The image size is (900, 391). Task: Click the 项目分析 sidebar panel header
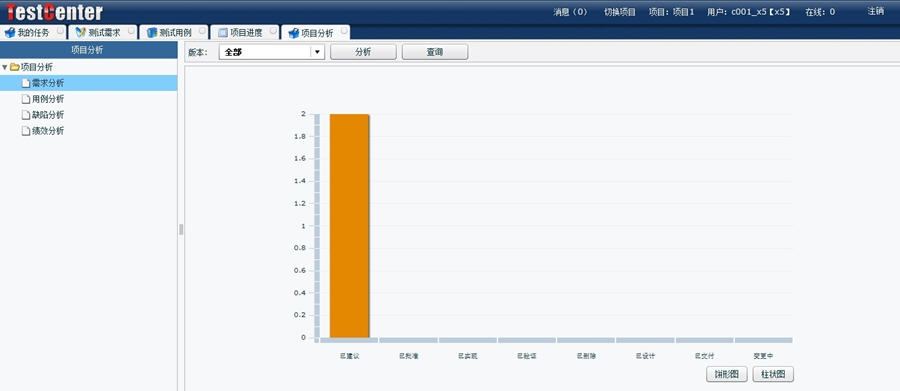tap(88, 50)
